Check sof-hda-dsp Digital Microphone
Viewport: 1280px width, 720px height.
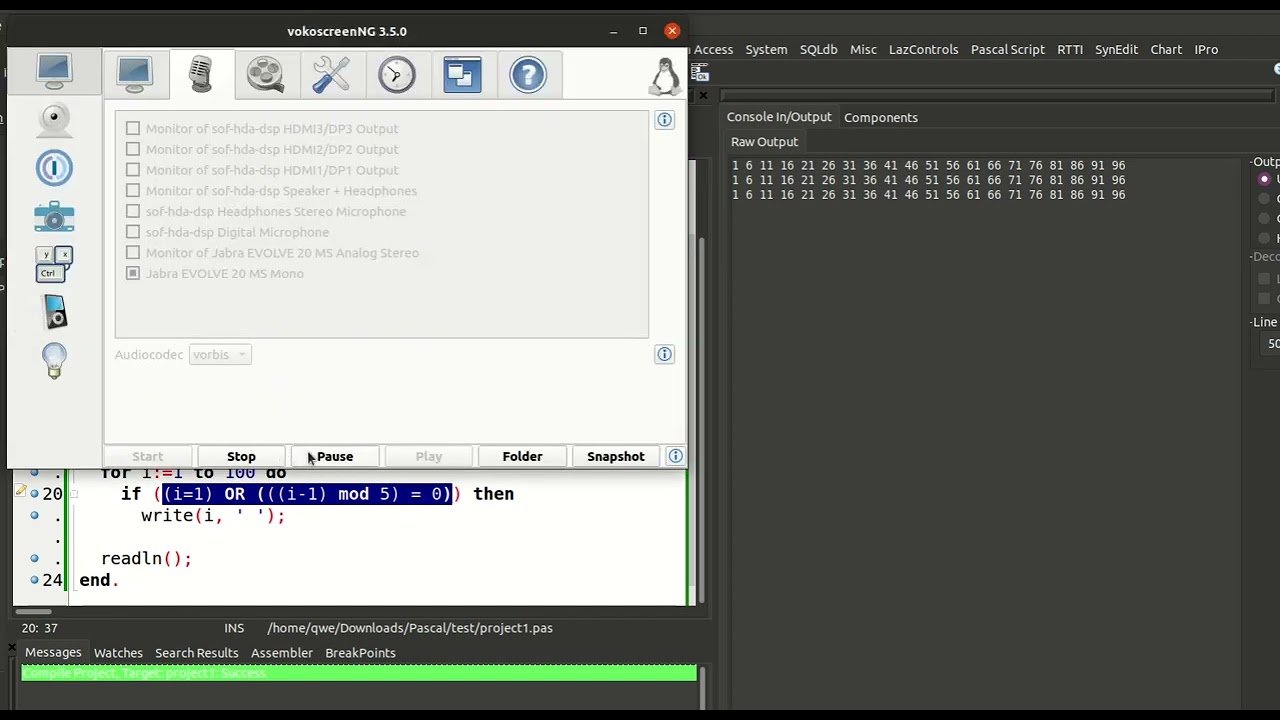pos(133,232)
